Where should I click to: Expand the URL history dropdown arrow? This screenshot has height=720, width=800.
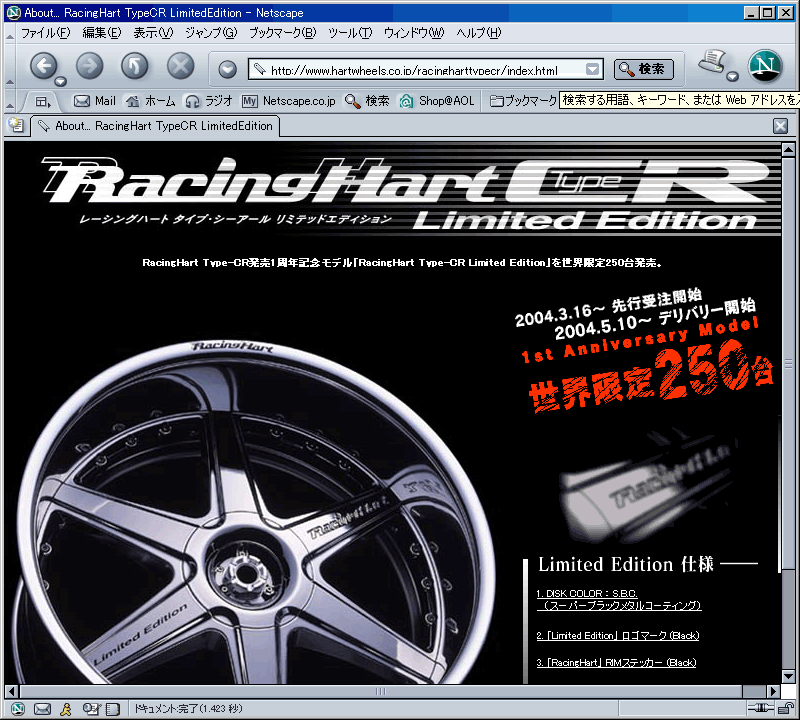(x=592, y=69)
